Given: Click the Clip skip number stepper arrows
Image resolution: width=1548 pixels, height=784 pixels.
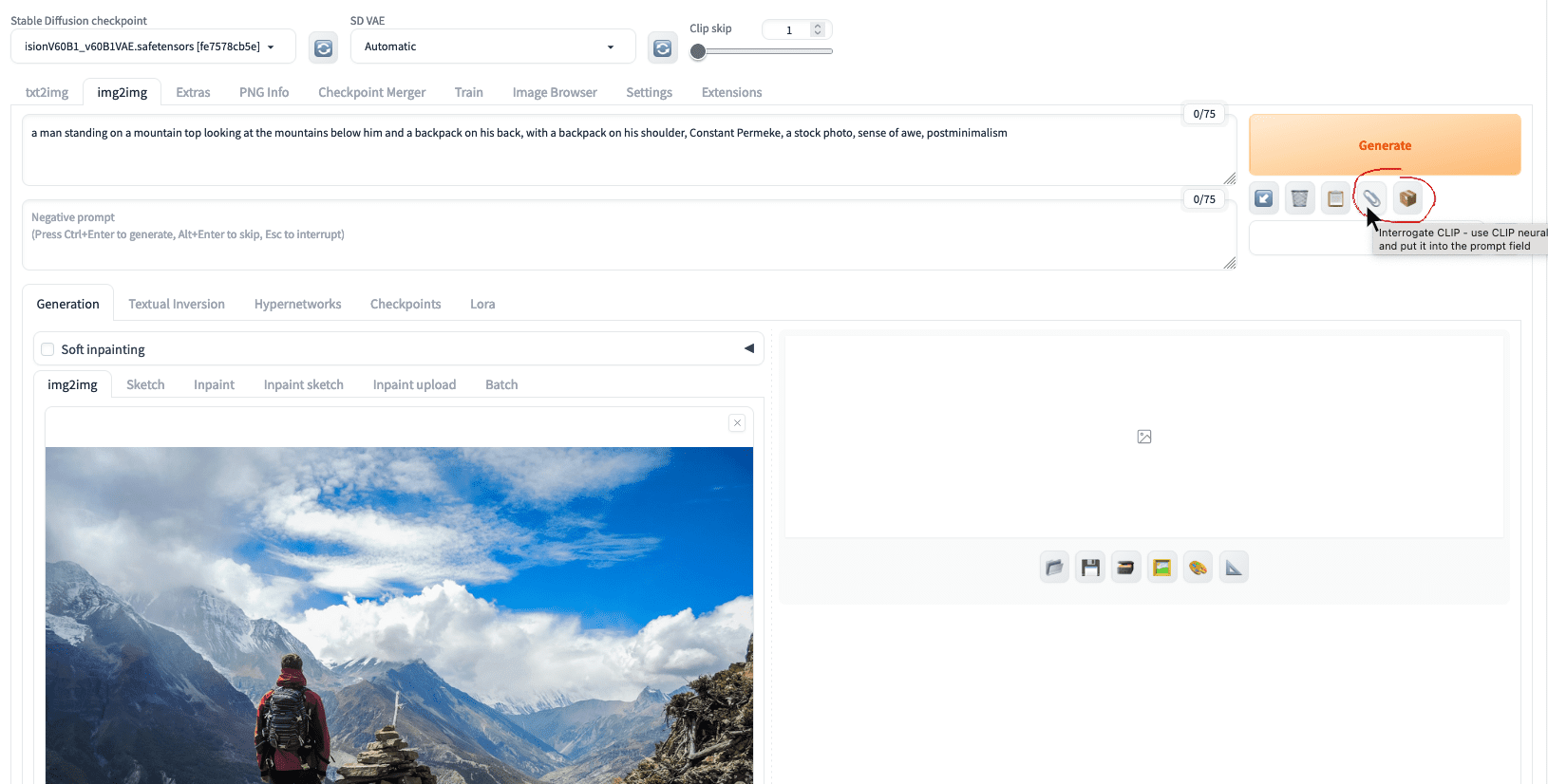Looking at the screenshot, I should pyautogui.click(x=818, y=29).
